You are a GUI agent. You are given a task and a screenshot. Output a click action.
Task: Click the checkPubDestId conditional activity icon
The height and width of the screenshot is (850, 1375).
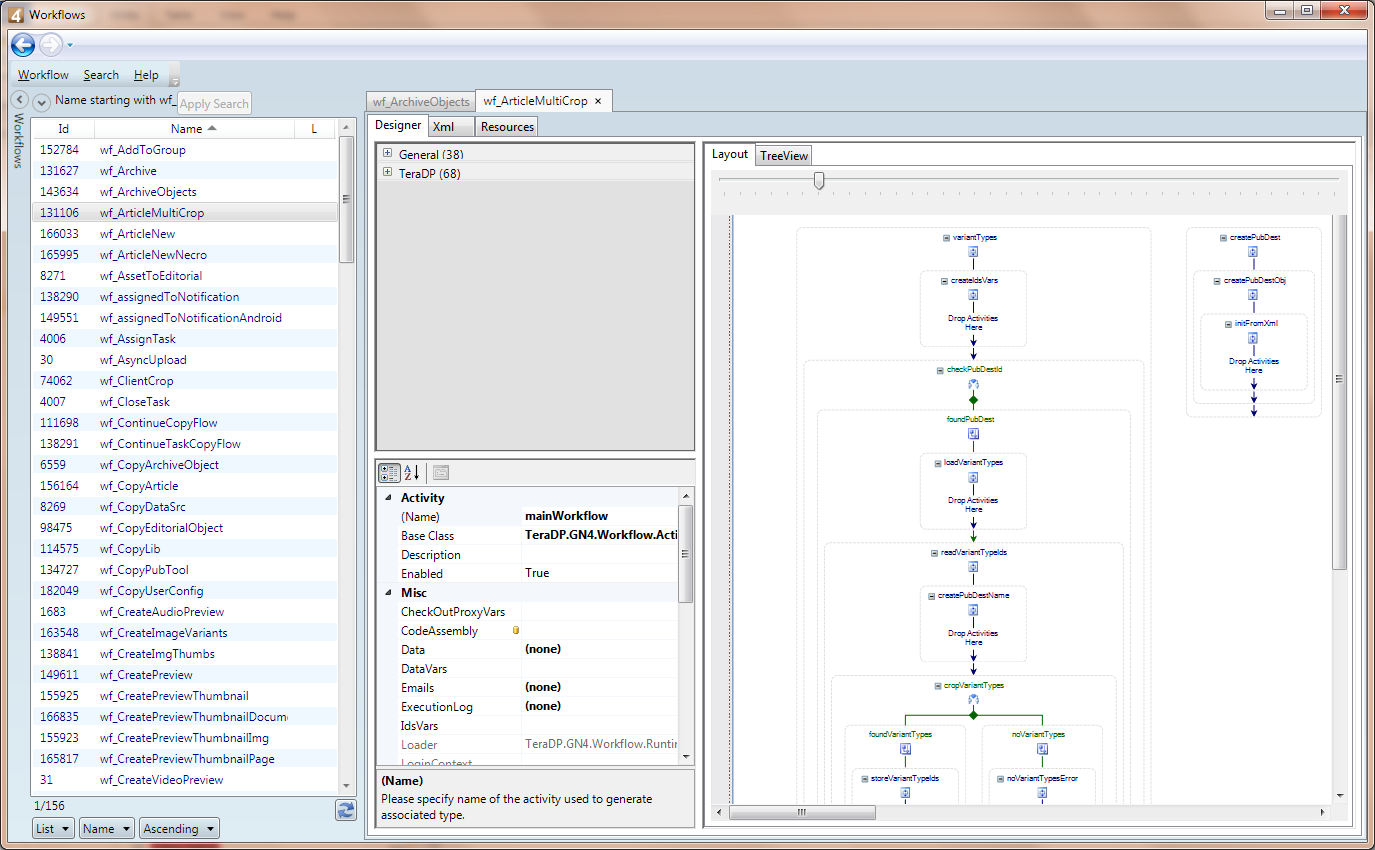point(973,384)
